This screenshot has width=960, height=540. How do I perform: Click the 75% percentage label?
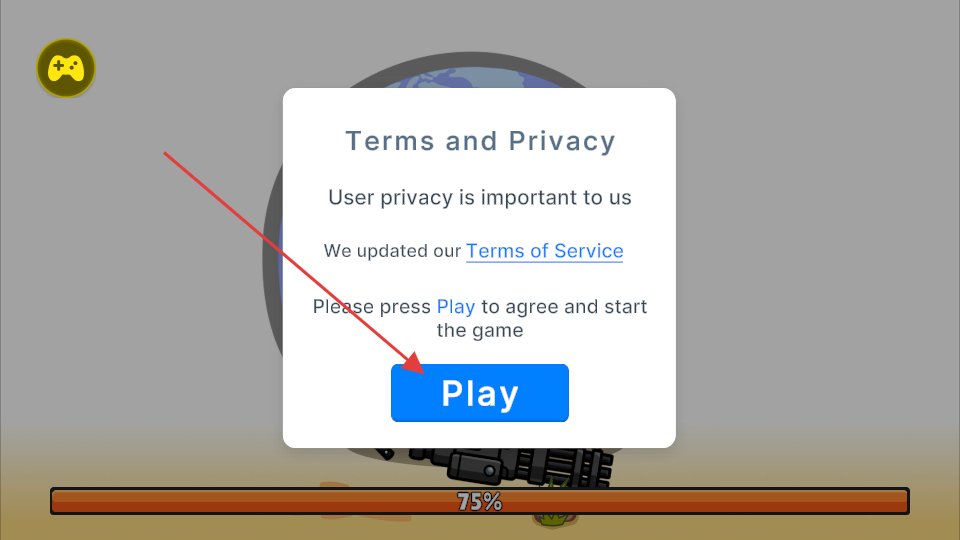479,502
